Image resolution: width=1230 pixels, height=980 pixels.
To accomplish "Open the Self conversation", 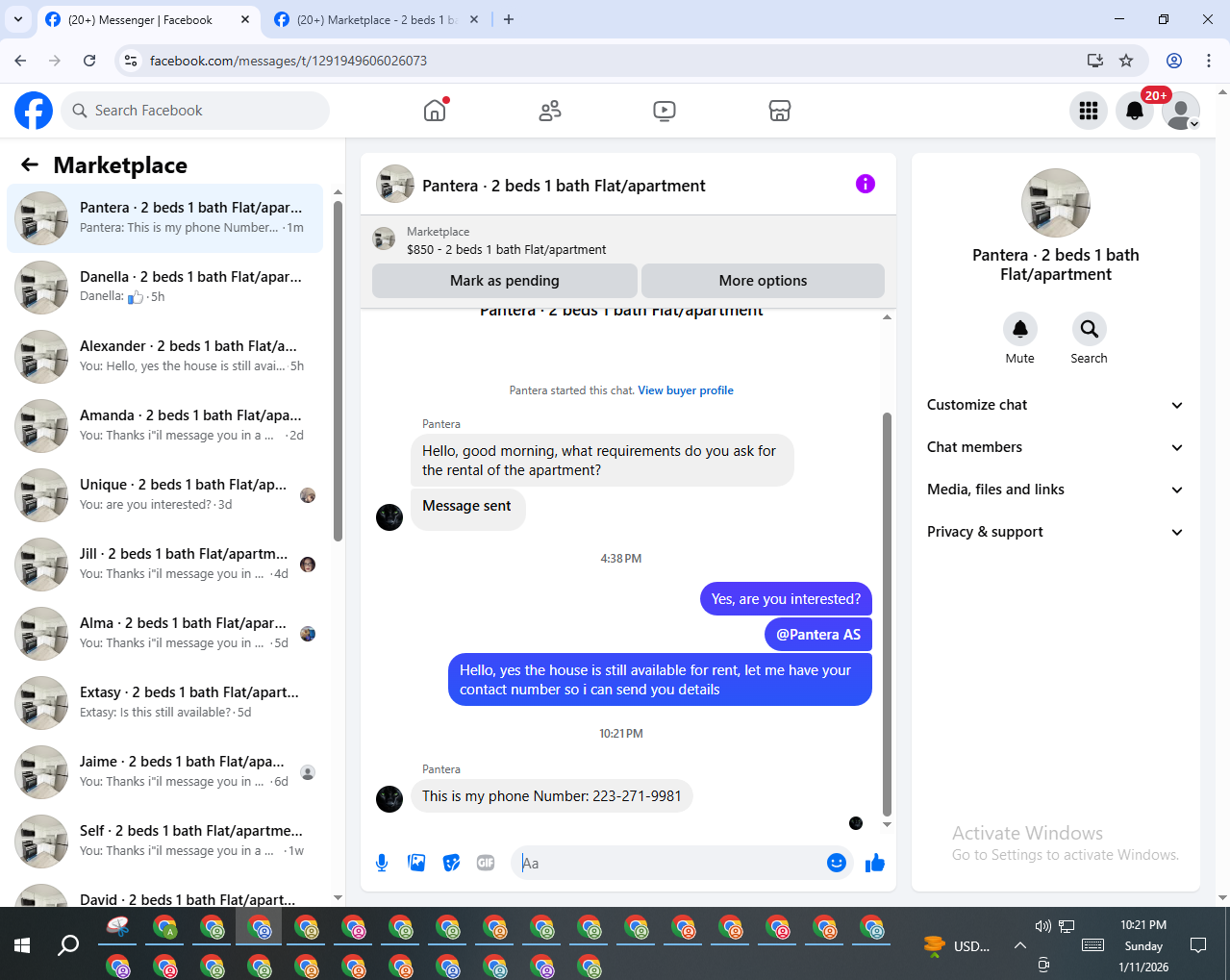I will (x=164, y=842).
